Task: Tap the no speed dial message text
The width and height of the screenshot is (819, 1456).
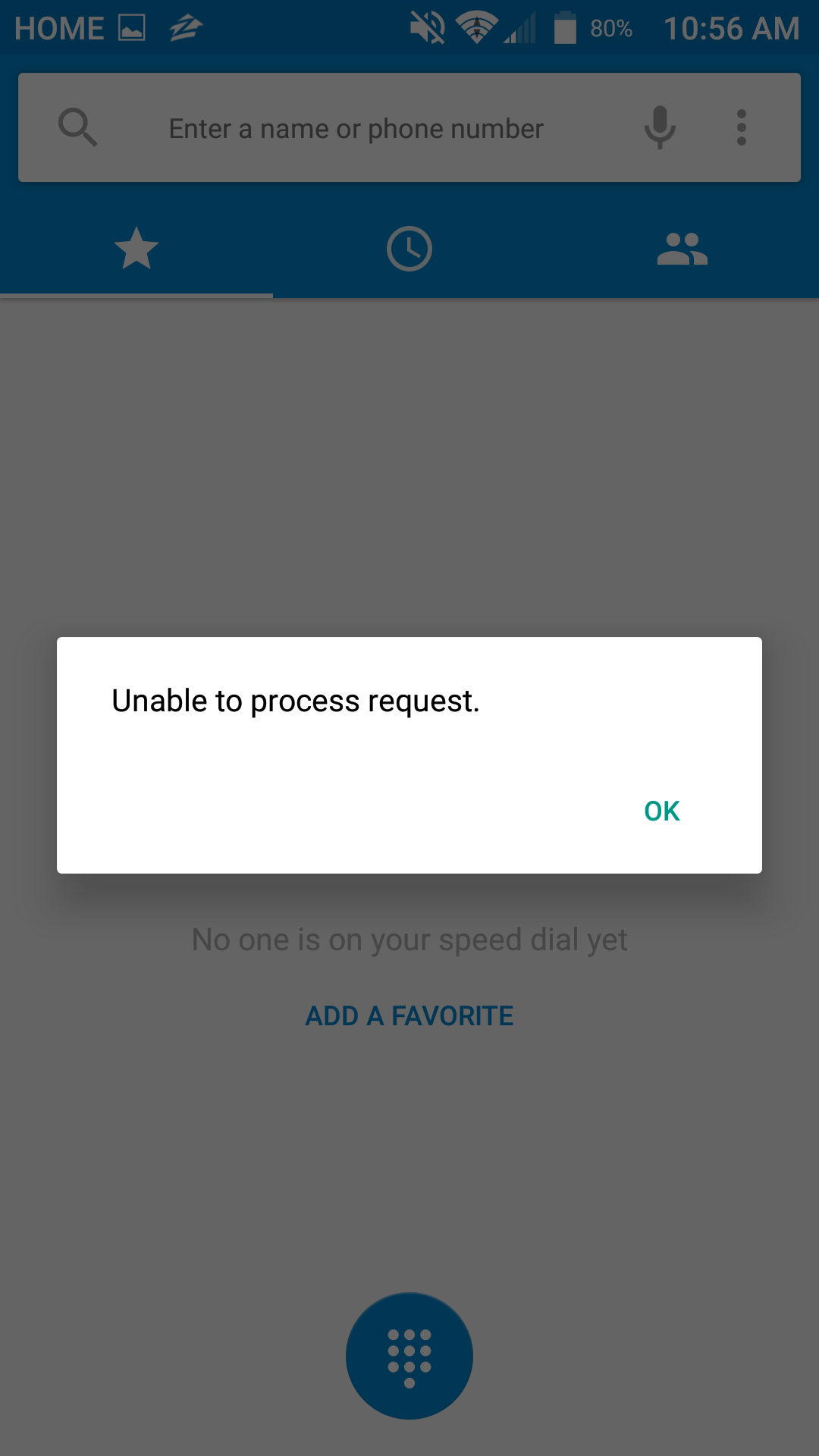Action: click(x=409, y=940)
